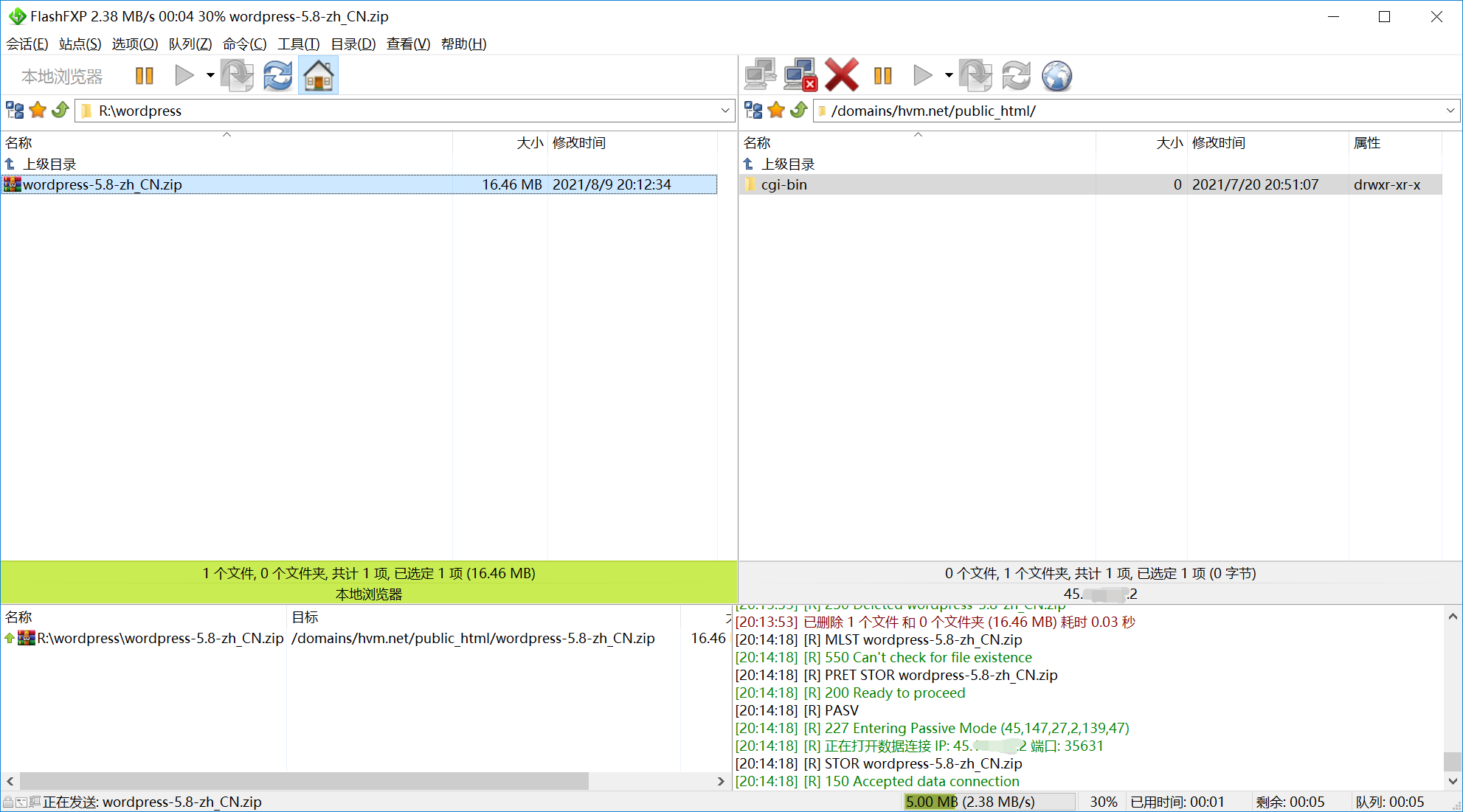This screenshot has width=1463, height=812.
Task: Open the local path R:\wordpress dropdown
Action: coord(724,111)
